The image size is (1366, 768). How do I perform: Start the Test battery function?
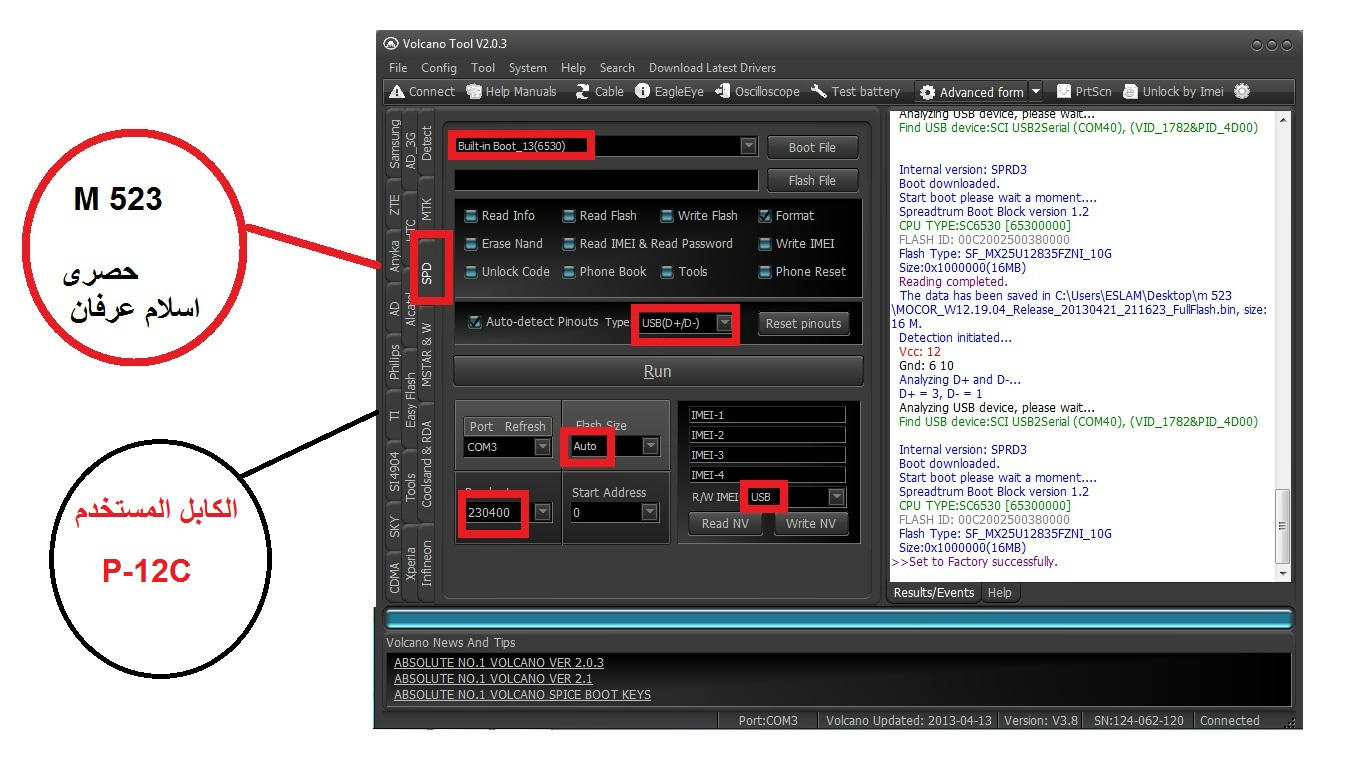(x=855, y=91)
